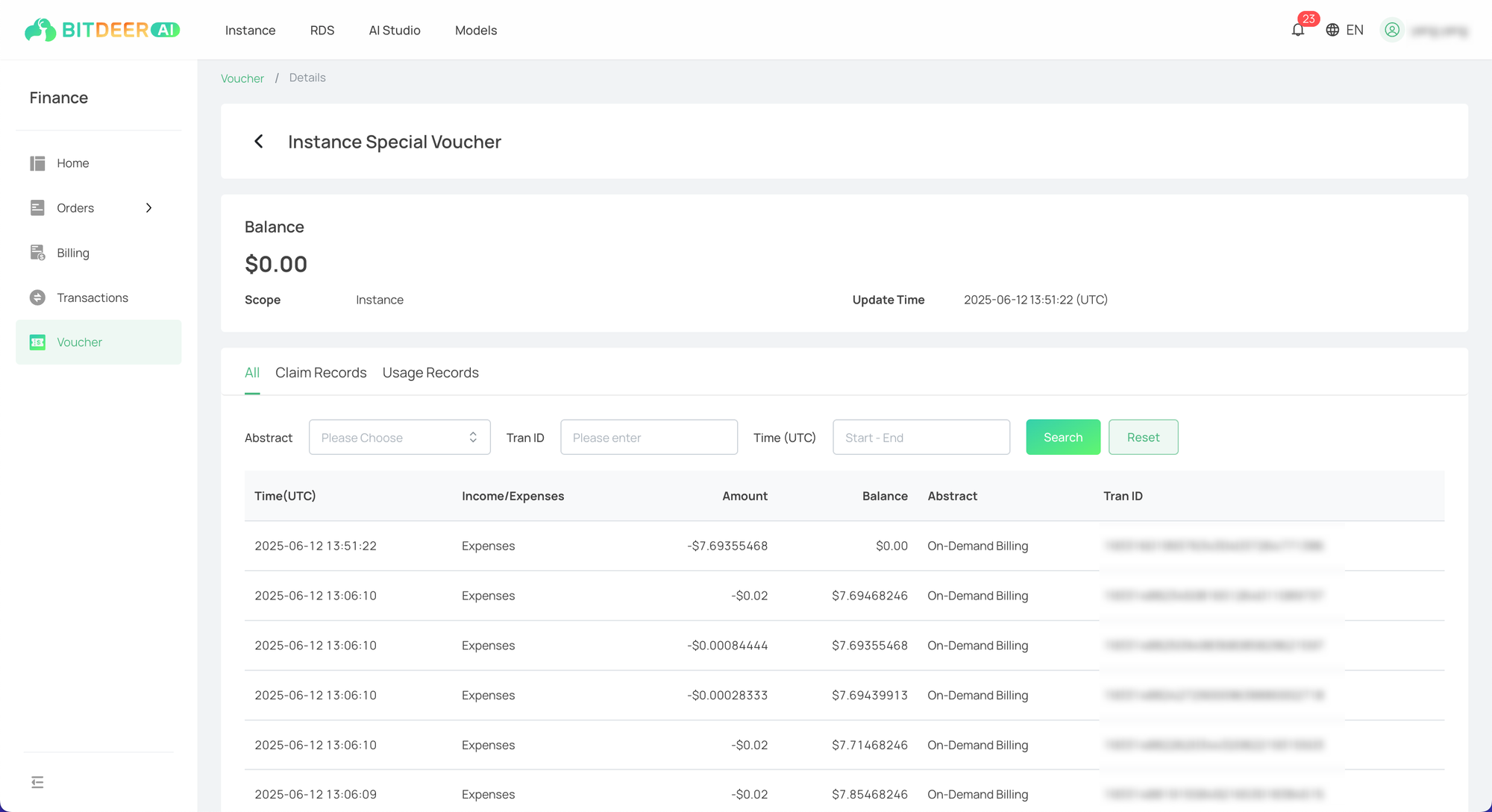This screenshot has height=812, width=1492.
Task: Switch to the Usage Records tab
Action: (x=430, y=373)
